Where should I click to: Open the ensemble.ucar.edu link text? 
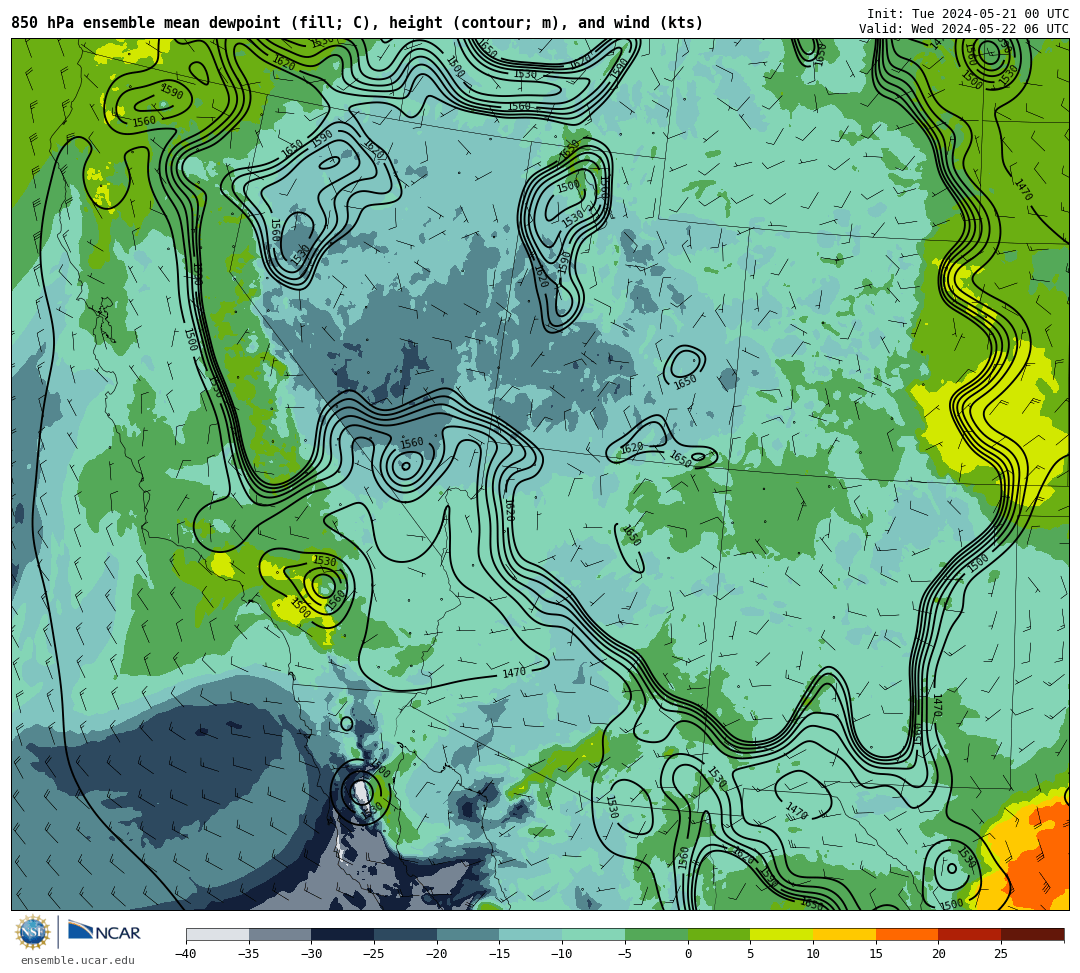[77, 960]
